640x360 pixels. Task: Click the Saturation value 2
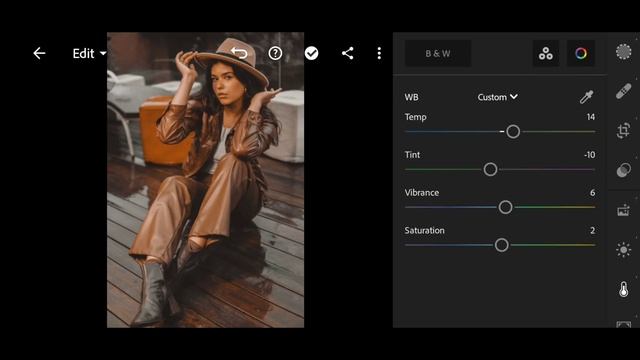(x=592, y=231)
